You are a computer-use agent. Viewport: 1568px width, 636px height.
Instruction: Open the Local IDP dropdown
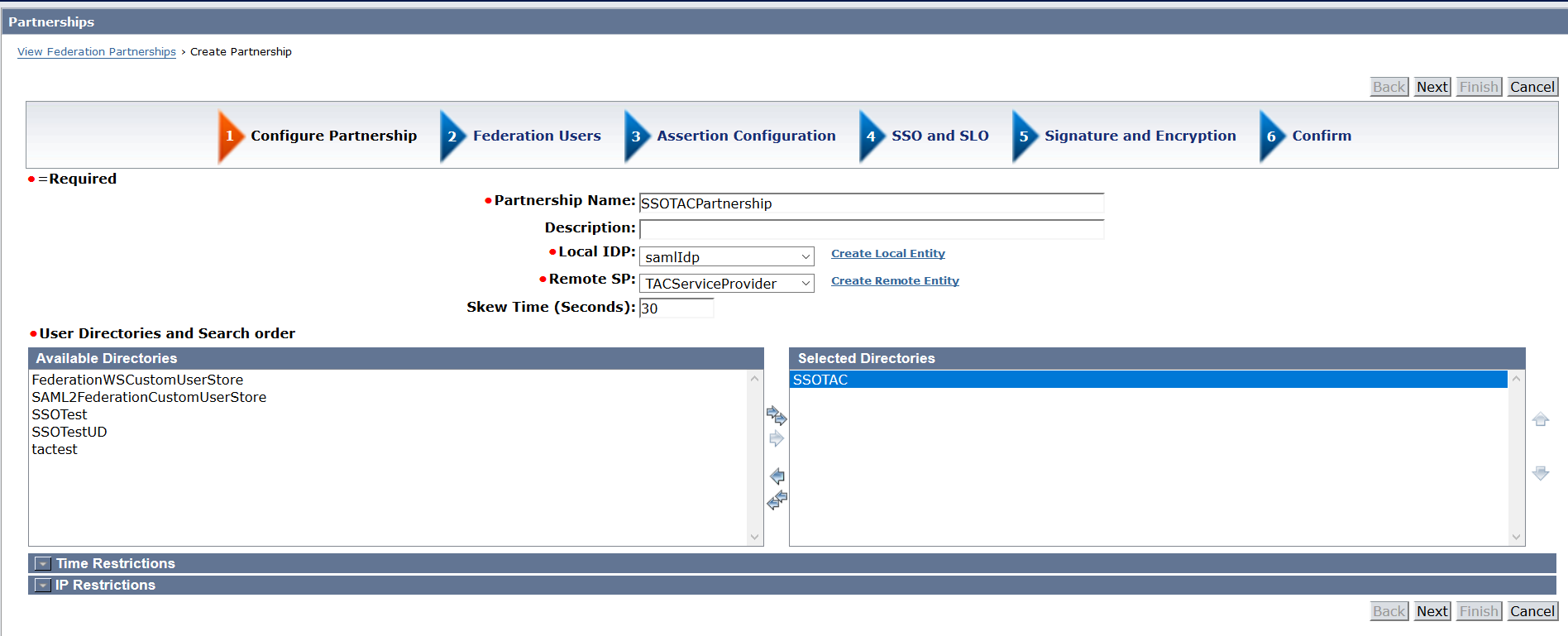click(726, 257)
